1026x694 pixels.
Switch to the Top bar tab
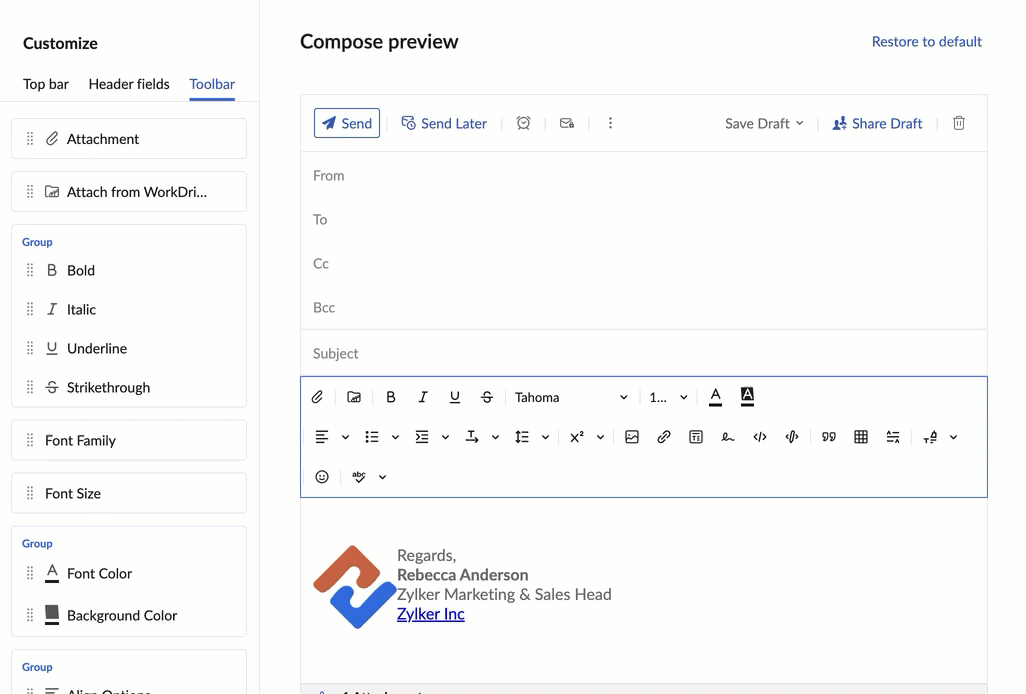tap(46, 84)
